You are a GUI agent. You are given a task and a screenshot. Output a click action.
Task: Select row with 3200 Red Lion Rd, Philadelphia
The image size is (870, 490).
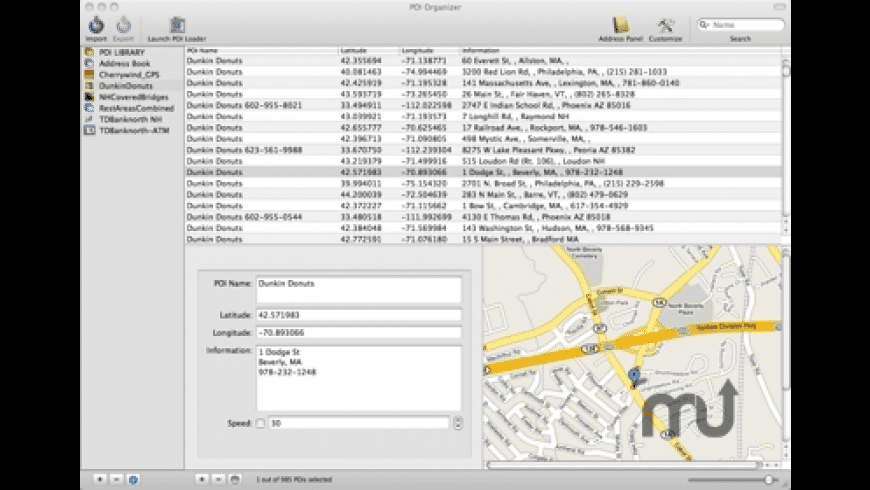483,72
